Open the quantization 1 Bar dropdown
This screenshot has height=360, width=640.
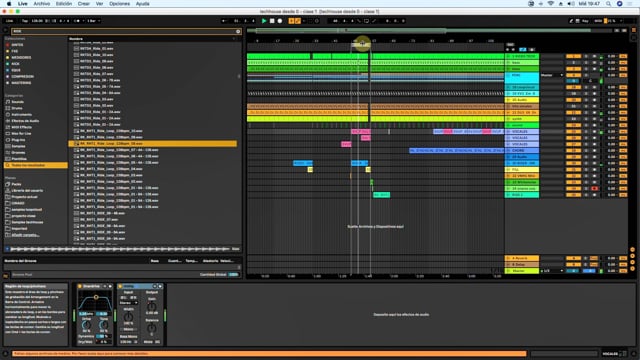(93, 21)
